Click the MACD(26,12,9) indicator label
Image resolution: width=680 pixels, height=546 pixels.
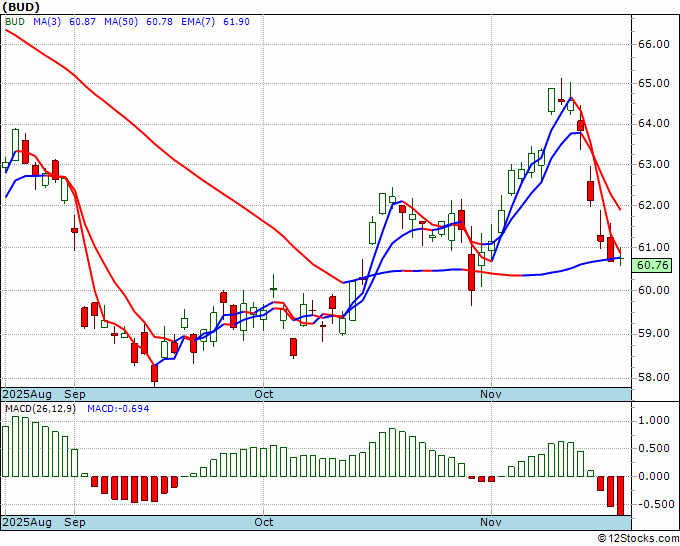tap(40, 409)
